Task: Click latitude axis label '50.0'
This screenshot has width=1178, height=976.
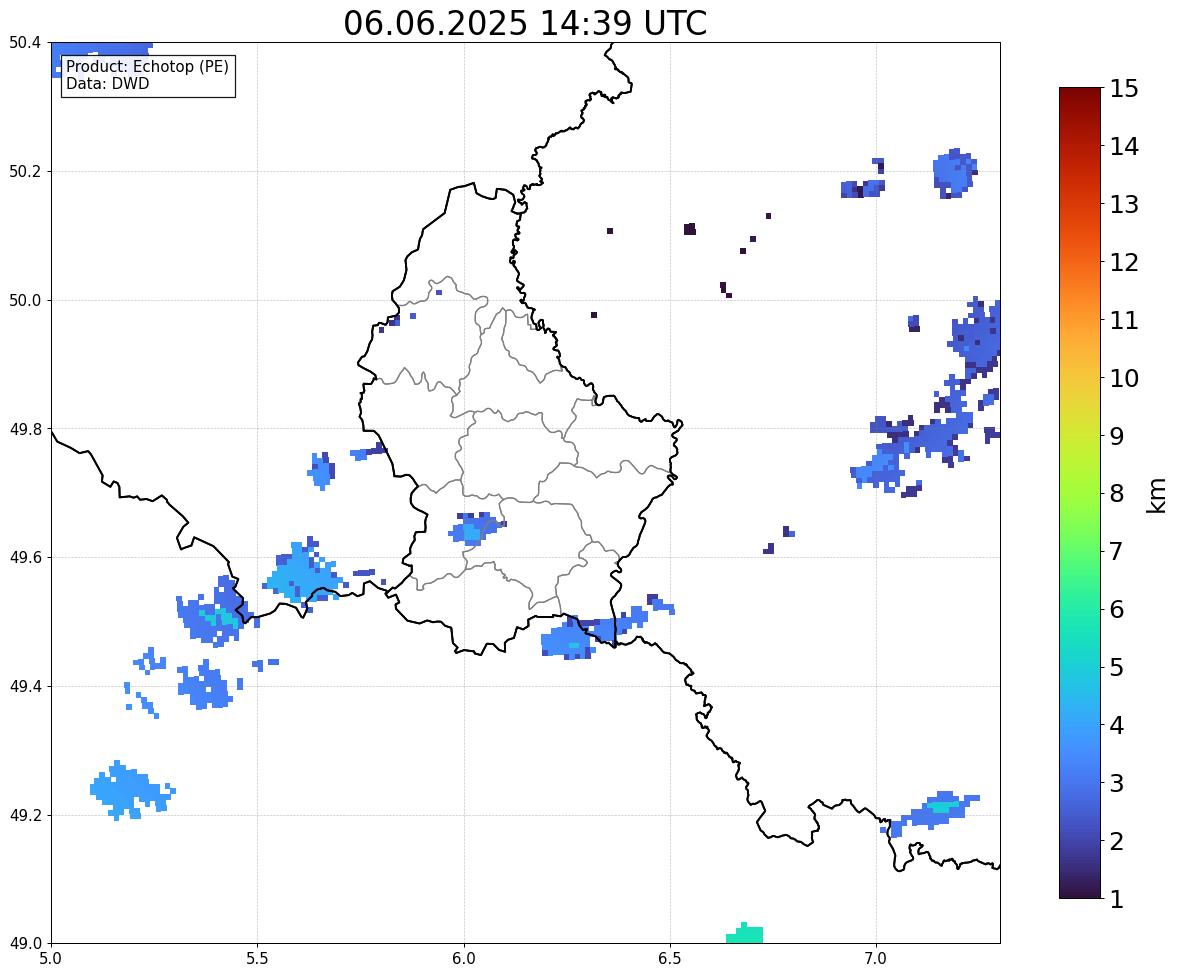Action: coord(25,301)
